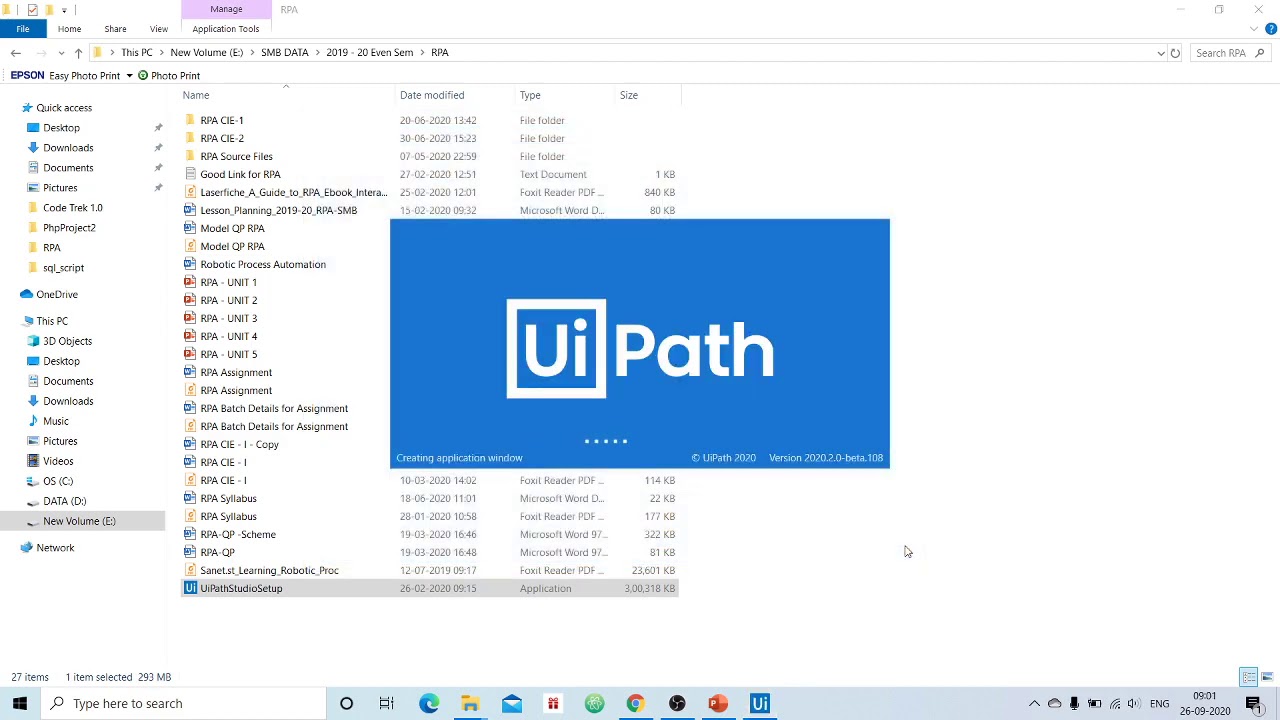Open Downloads under Quick access

point(68,147)
